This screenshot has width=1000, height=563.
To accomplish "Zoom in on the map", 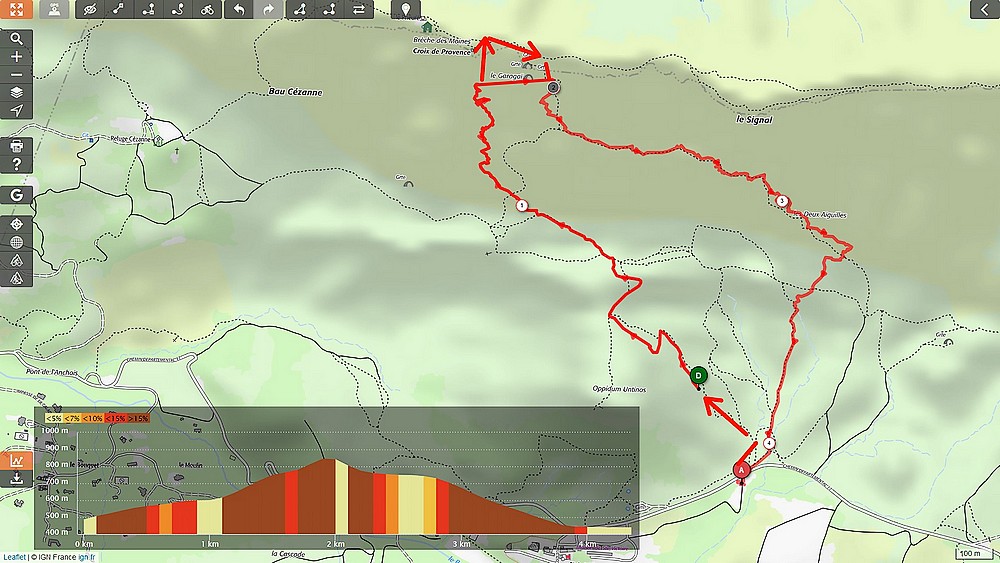I will click(17, 56).
